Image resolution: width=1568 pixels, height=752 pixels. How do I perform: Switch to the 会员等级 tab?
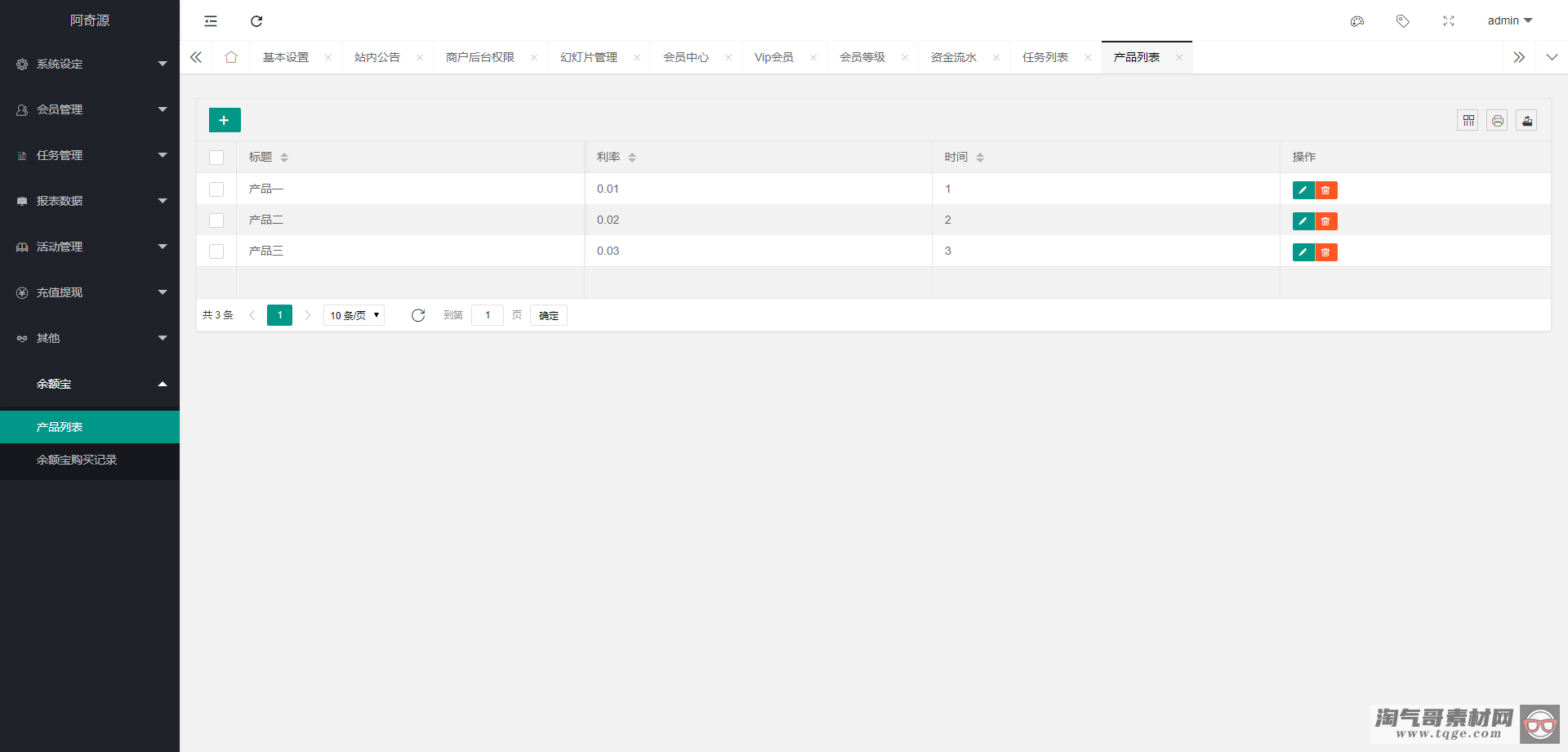click(x=862, y=57)
